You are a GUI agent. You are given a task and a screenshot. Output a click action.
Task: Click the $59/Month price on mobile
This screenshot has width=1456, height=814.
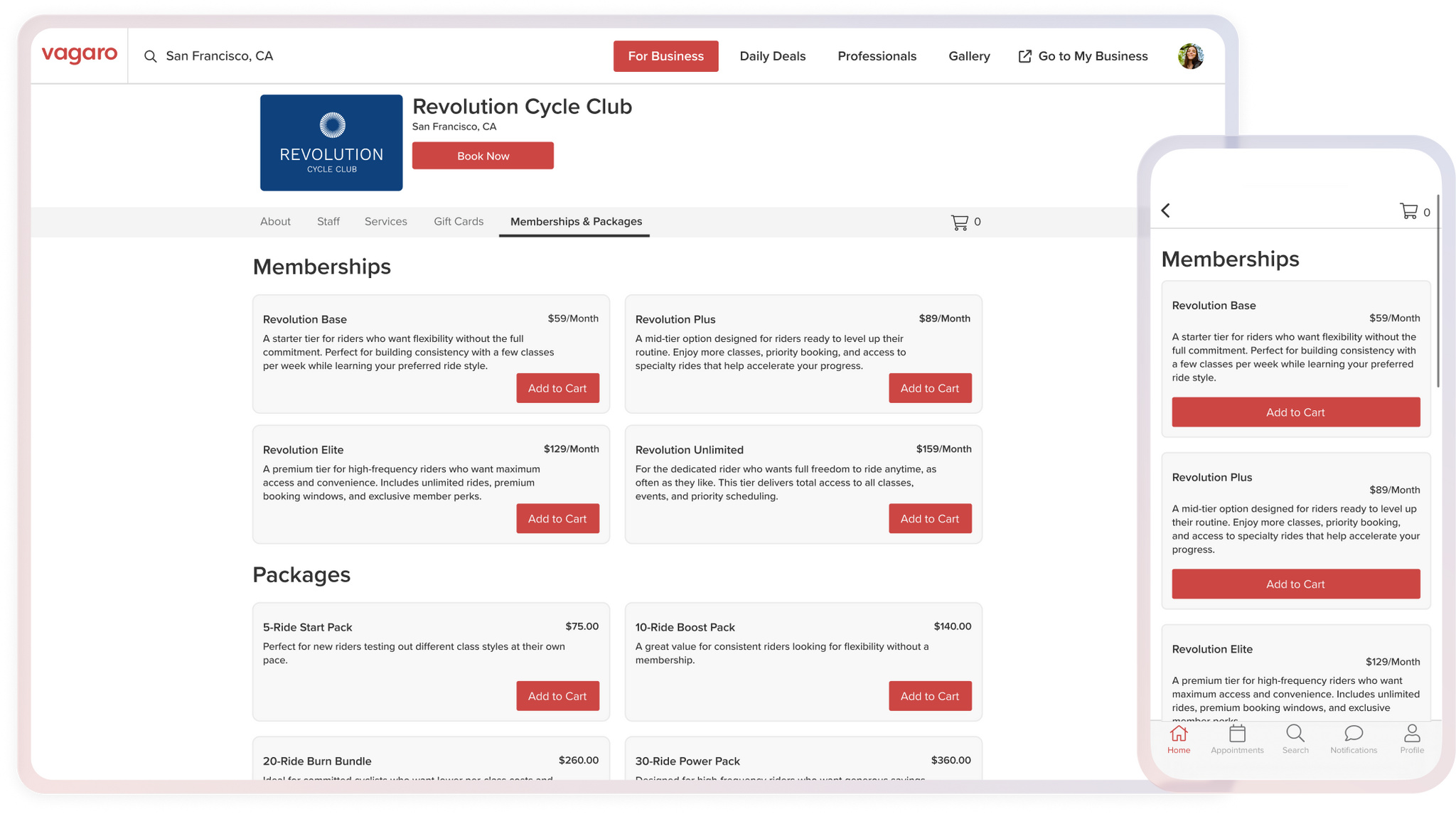[x=1395, y=318]
